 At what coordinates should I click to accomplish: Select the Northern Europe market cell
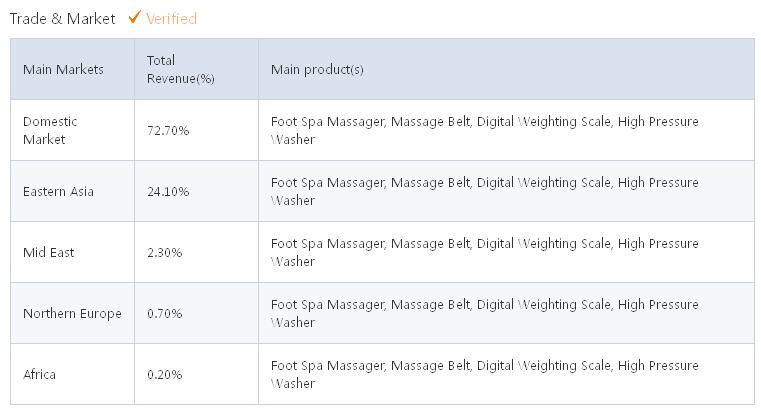click(x=72, y=313)
